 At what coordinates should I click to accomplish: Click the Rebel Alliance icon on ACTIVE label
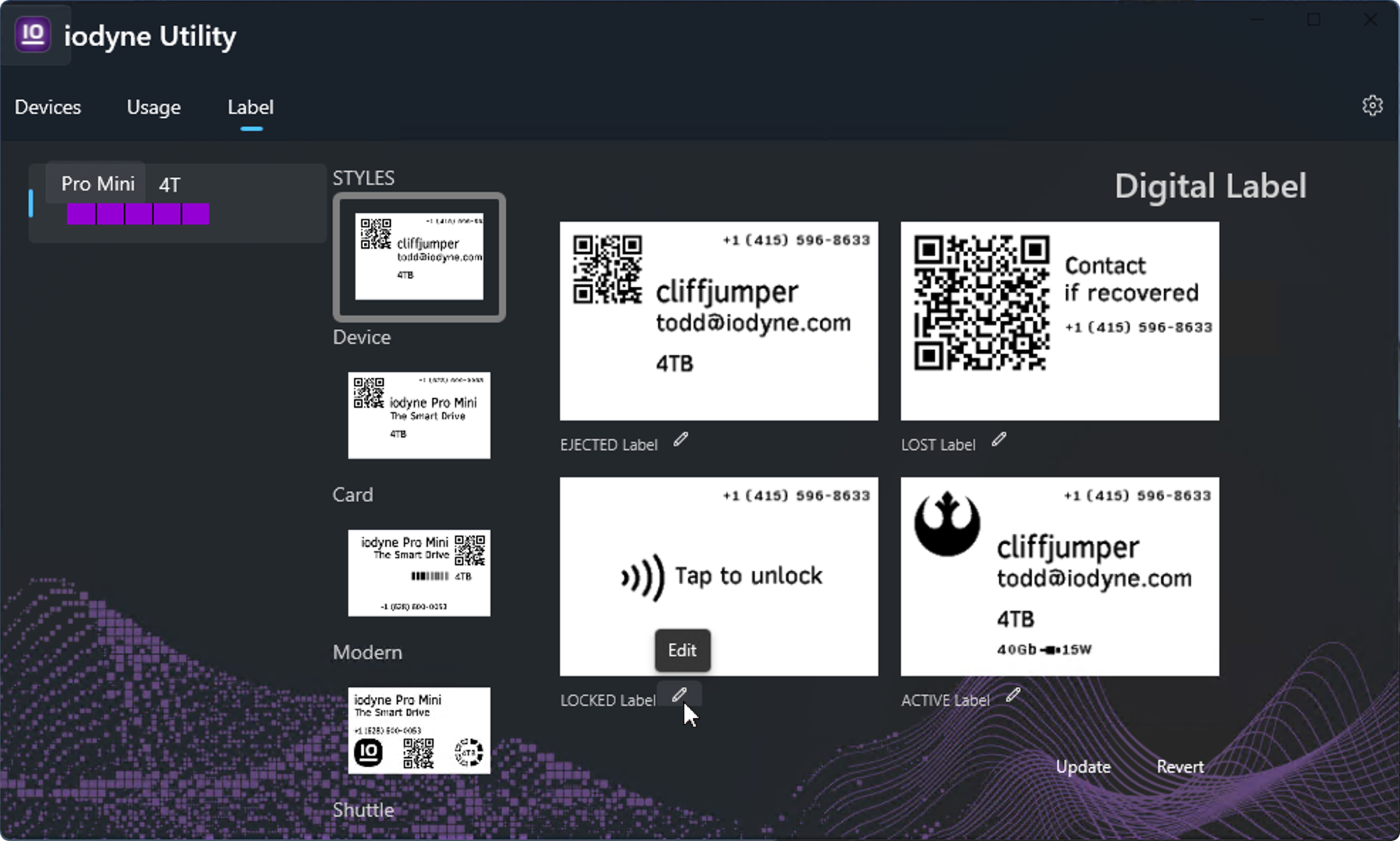click(x=947, y=523)
